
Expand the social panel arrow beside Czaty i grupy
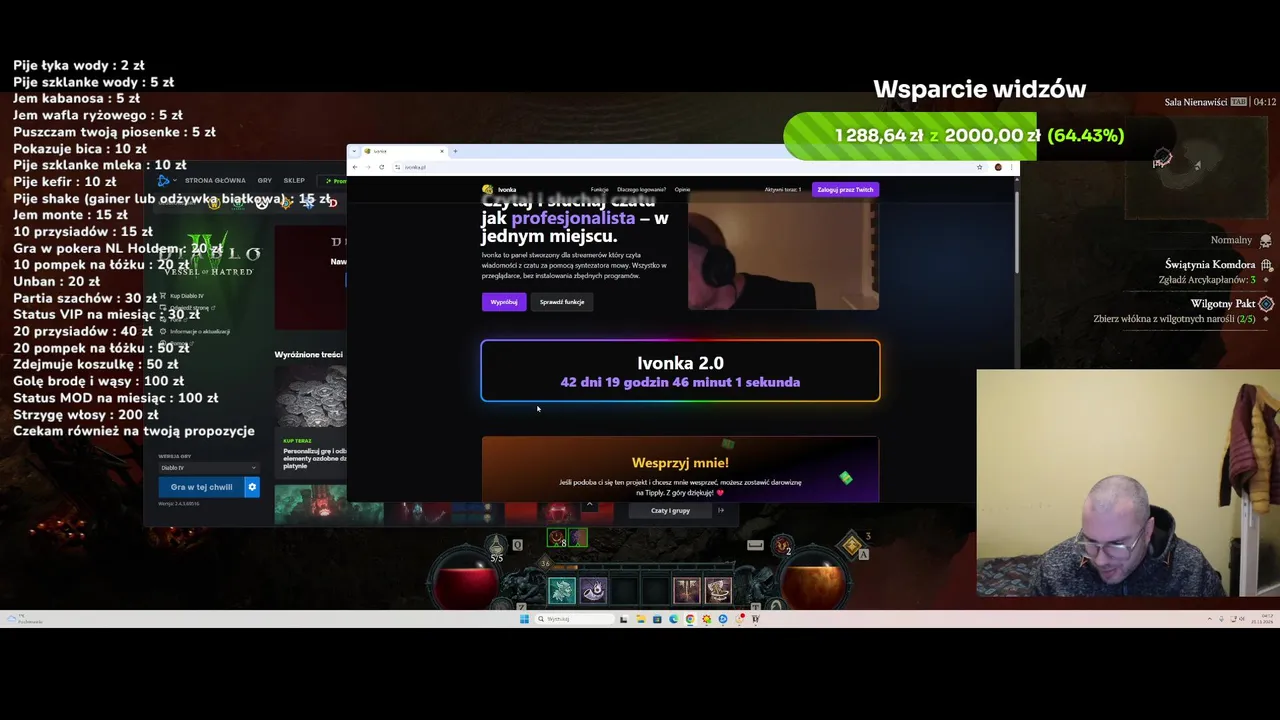(721, 511)
